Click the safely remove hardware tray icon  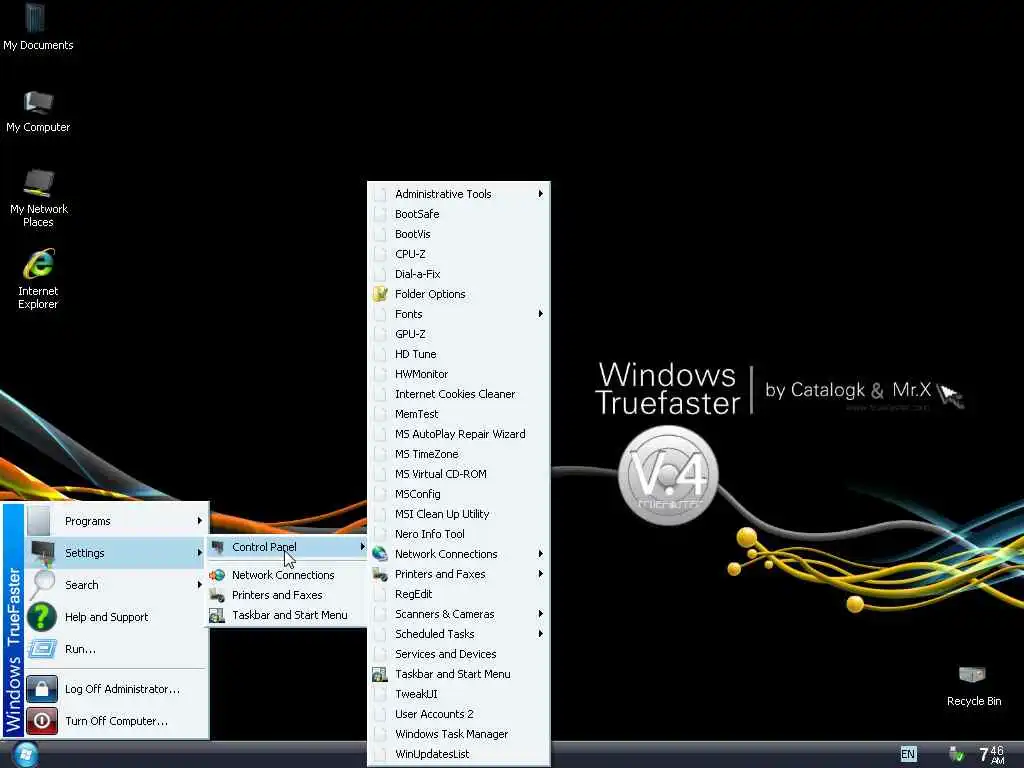(x=956, y=754)
